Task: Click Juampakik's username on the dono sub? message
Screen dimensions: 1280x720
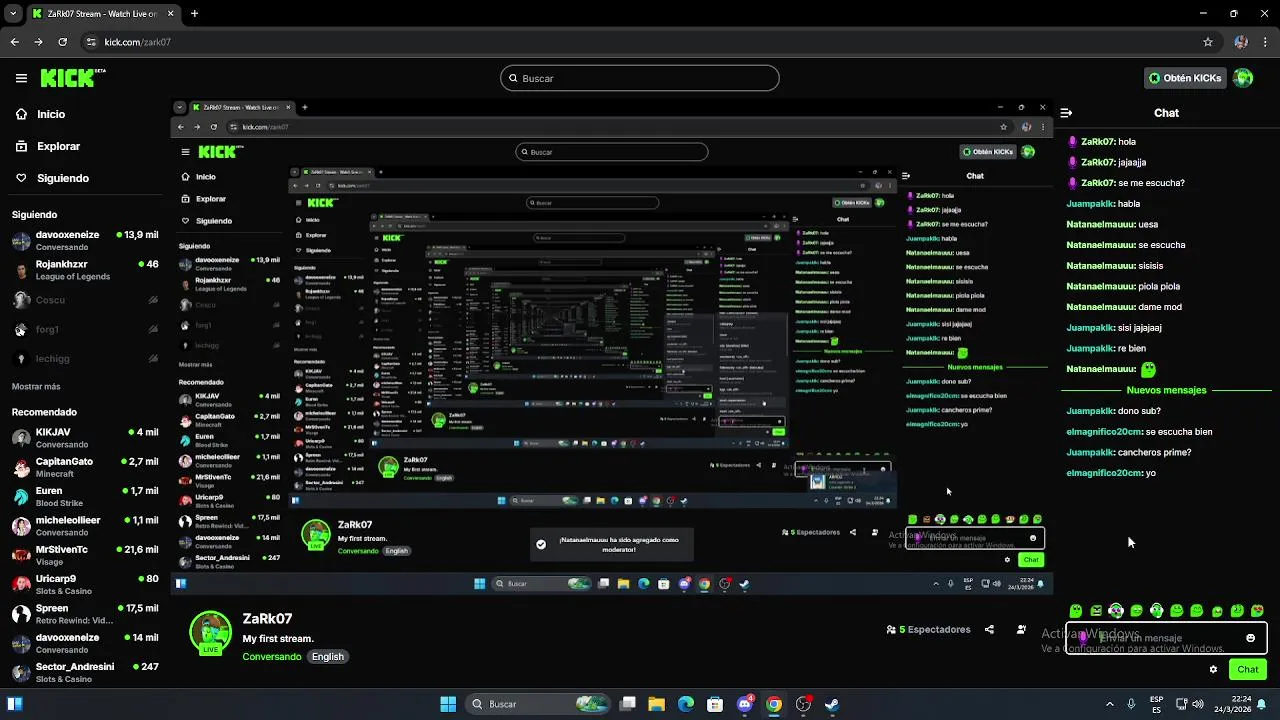Action: point(1090,411)
